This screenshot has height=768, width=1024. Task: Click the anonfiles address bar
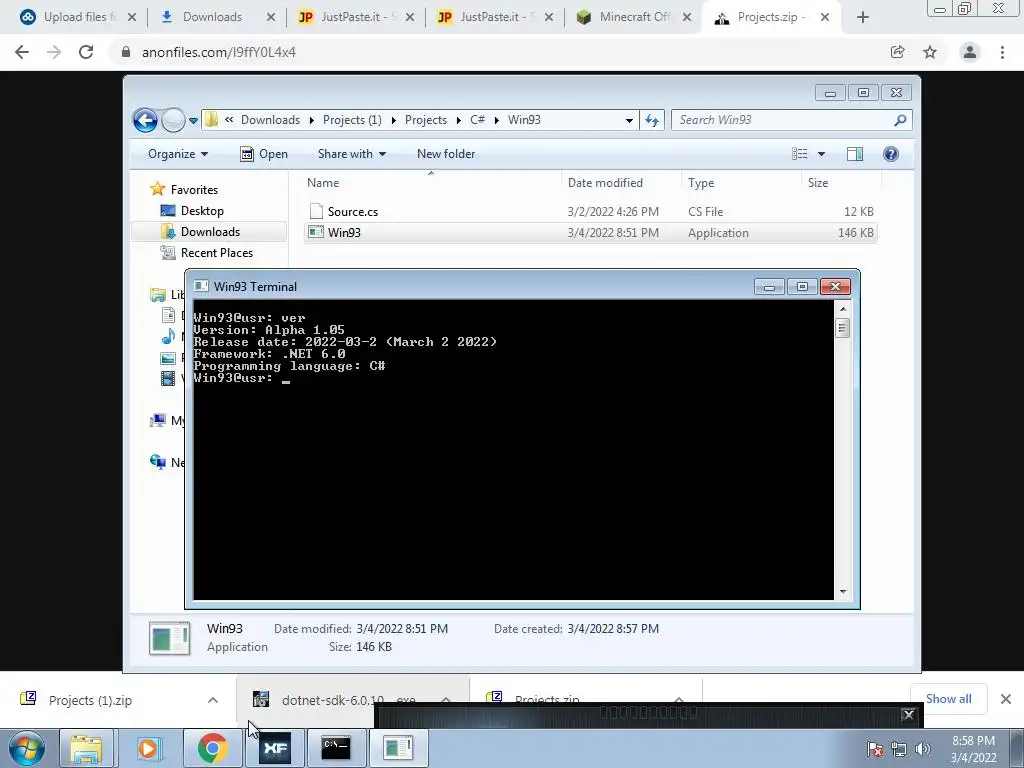pyautogui.click(x=496, y=52)
